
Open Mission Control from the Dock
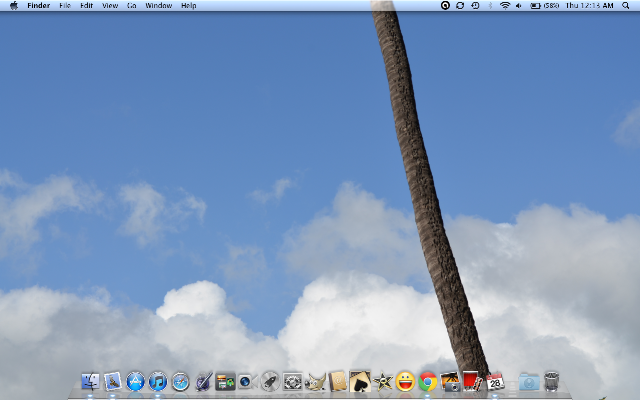[225, 382]
